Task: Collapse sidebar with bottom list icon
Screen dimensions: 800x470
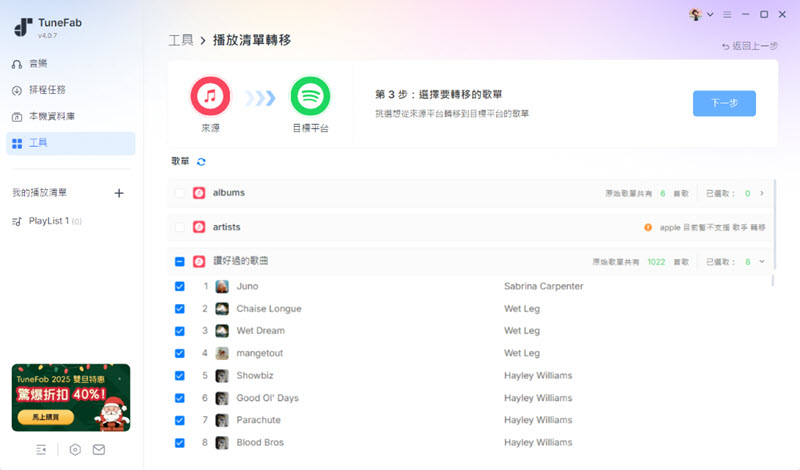Action: point(41,450)
